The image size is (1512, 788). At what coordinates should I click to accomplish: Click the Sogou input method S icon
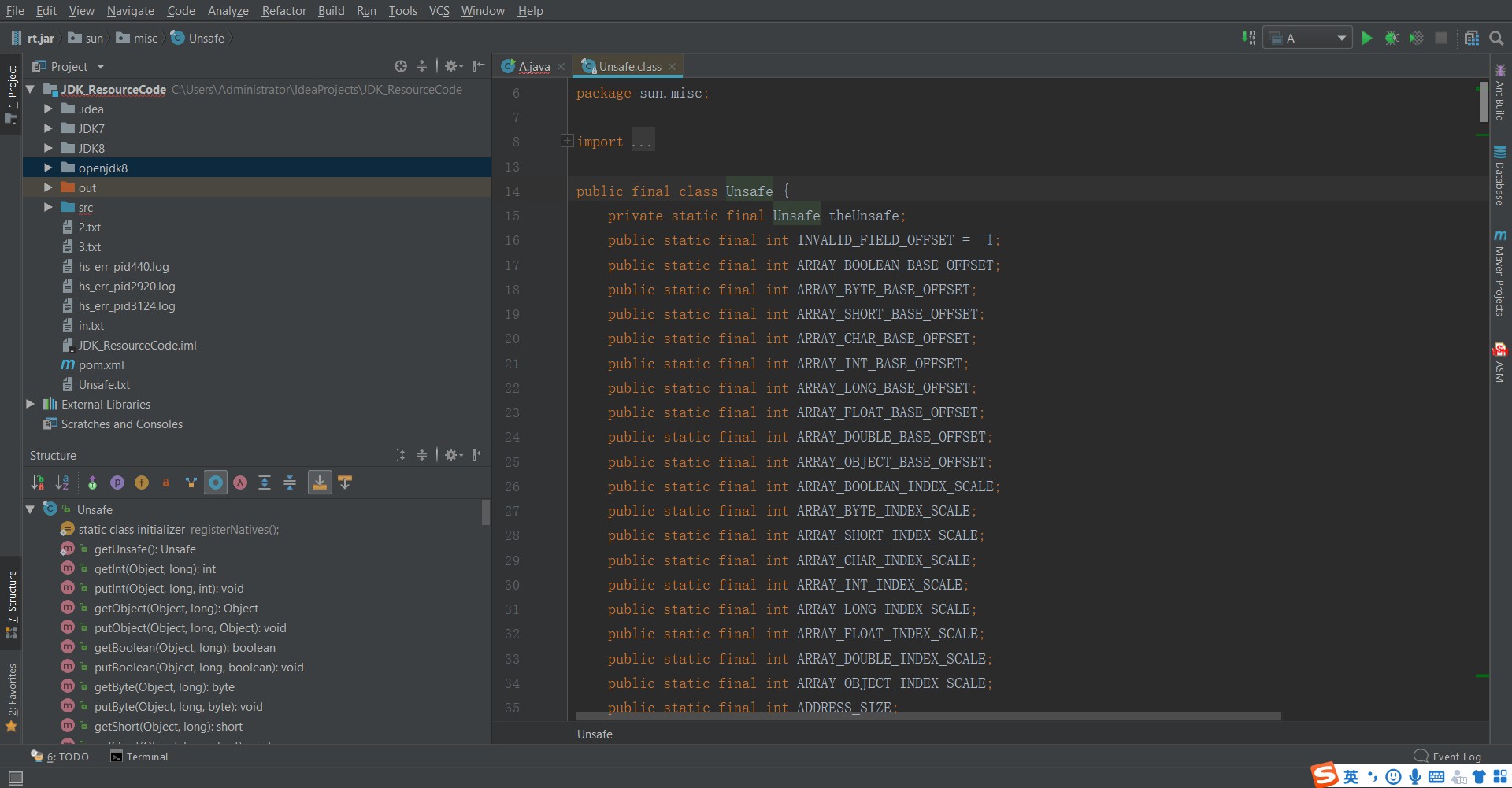click(1324, 775)
